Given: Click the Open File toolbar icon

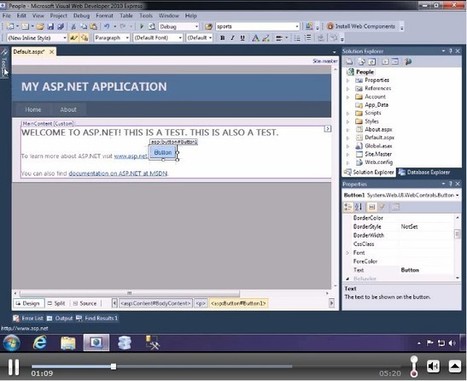Looking at the screenshot, I should click(x=40, y=26).
